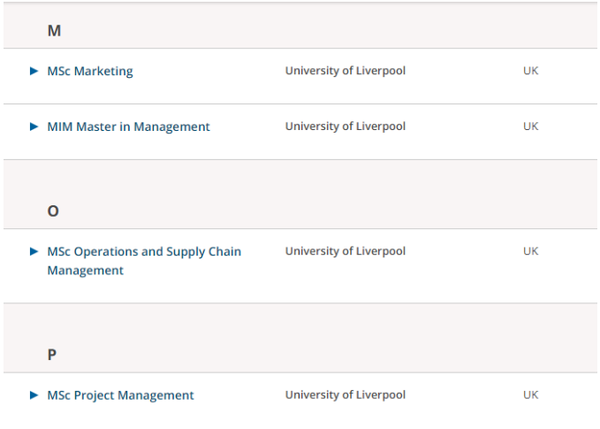The height and width of the screenshot is (429, 600).
Task: Select the M section heading
Action: [x=54, y=31]
